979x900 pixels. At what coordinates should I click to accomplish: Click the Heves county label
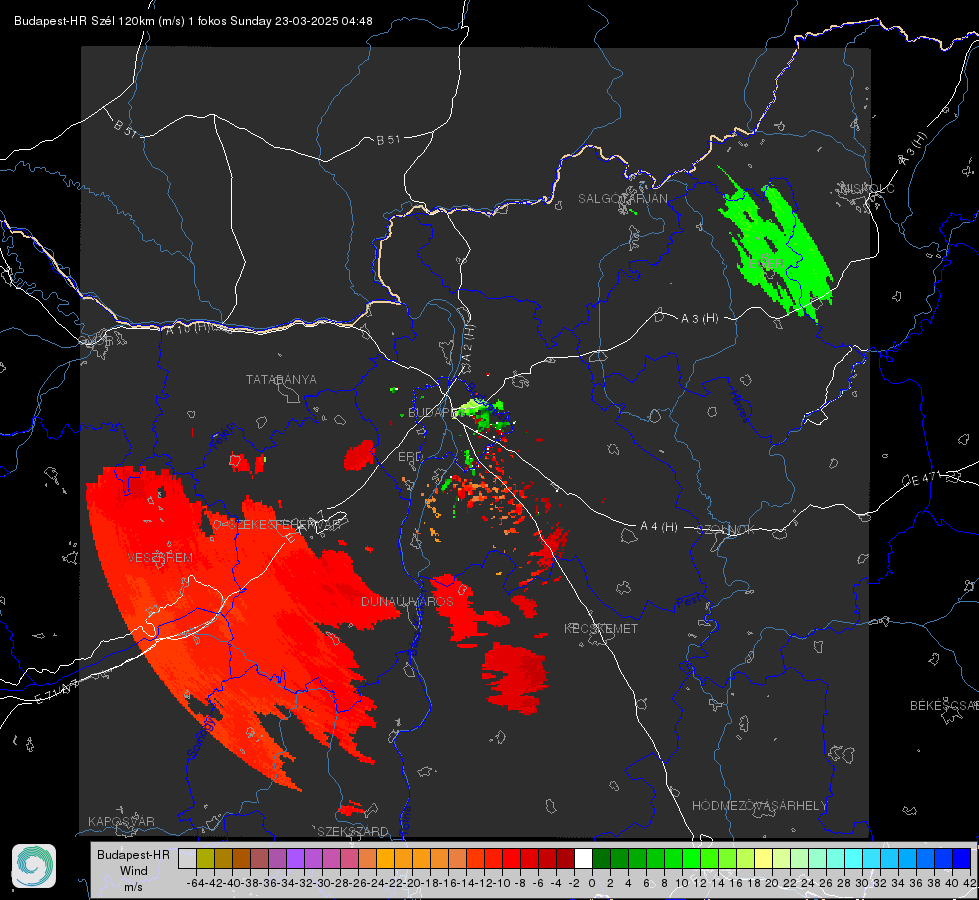click(740, 406)
